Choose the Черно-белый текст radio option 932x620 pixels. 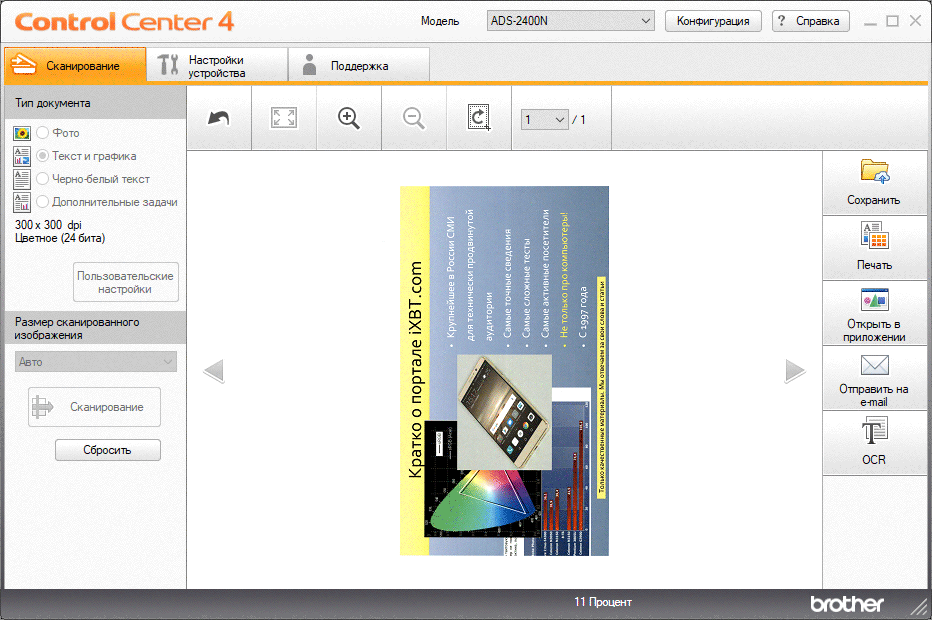pyautogui.click(x=43, y=178)
